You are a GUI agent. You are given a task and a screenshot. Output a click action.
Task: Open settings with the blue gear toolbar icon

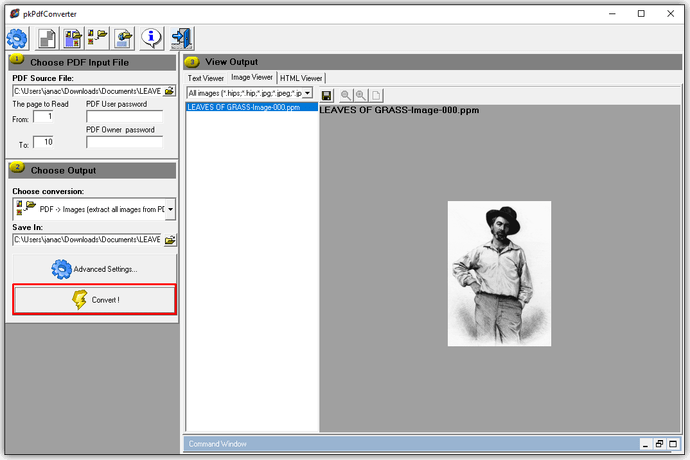(17, 38)
